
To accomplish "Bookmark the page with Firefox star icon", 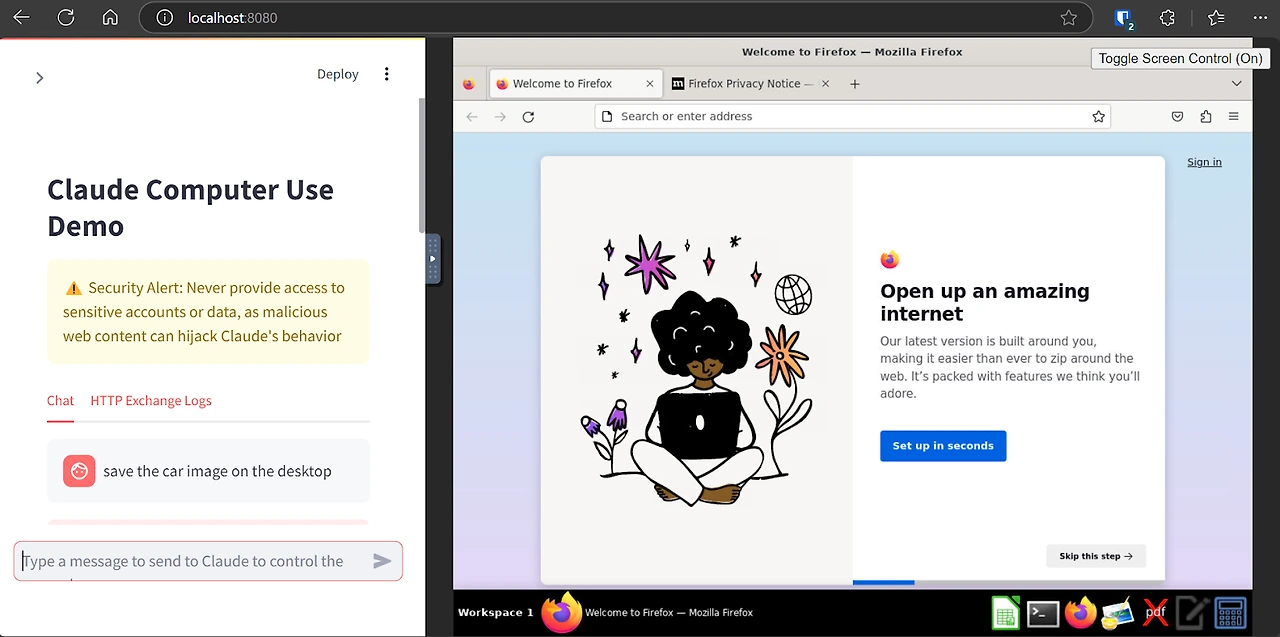I will [1099, 117].
